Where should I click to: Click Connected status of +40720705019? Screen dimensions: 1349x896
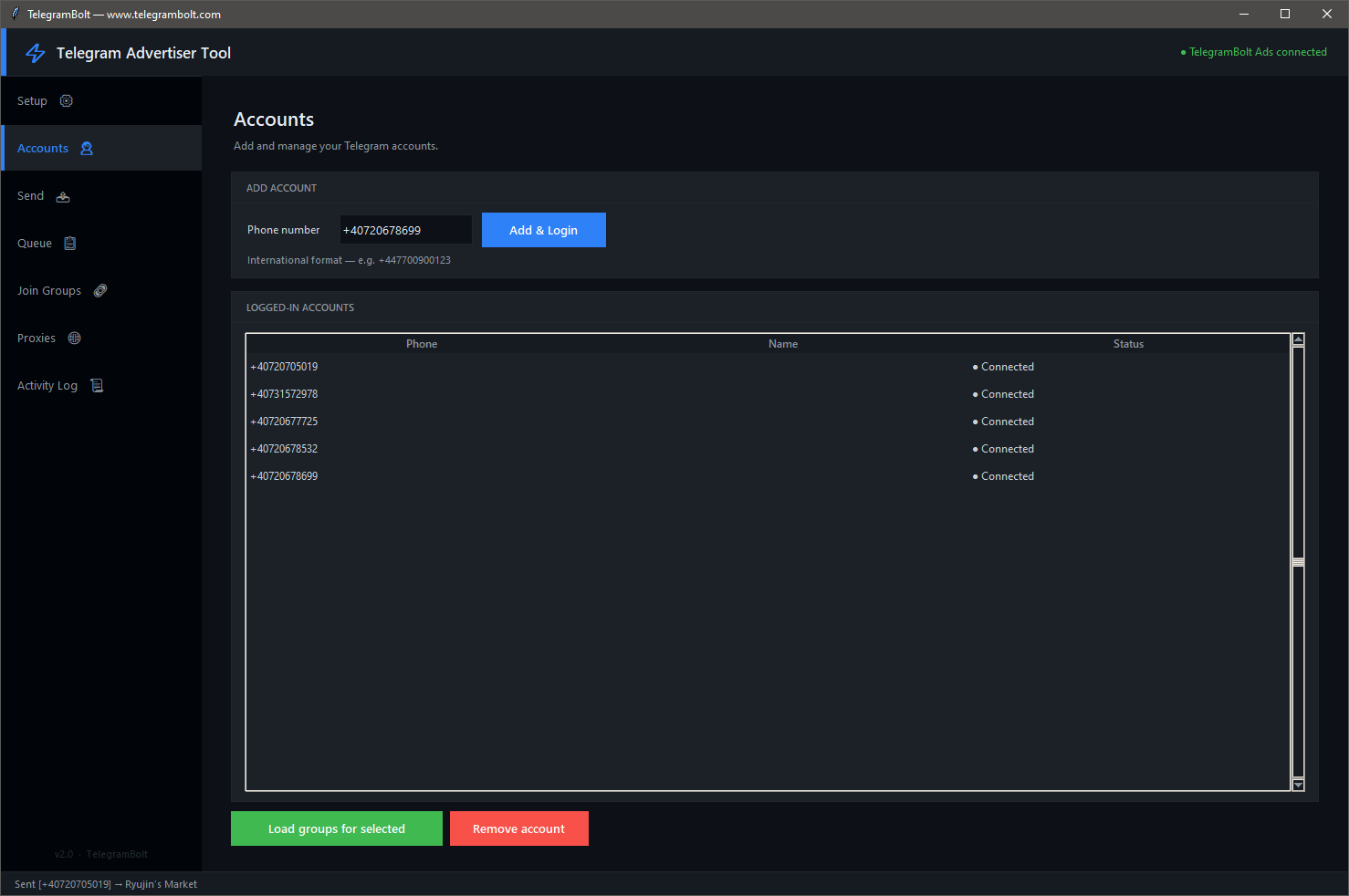click(x=1003, y=367)
